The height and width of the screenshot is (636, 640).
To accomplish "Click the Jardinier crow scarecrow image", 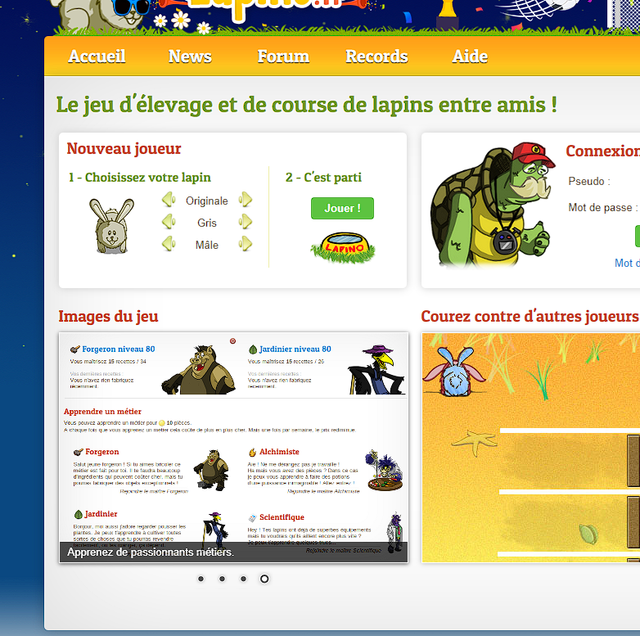I will click(x=376, y=370).
